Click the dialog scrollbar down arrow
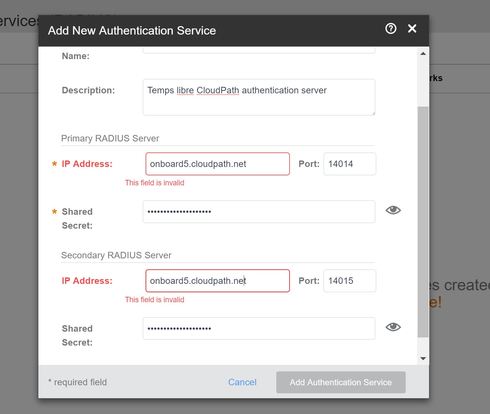This screenshot has width=490, height=414. [423, 358]
